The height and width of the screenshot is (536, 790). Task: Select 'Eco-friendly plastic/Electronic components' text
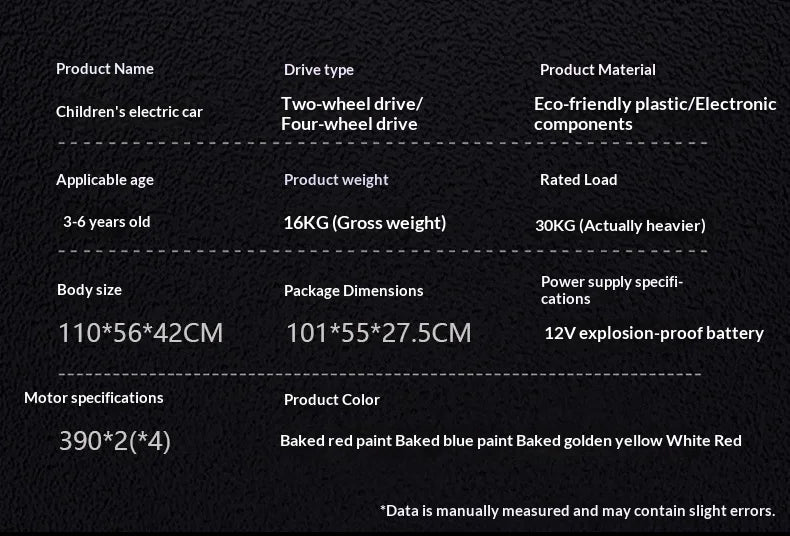655,114
